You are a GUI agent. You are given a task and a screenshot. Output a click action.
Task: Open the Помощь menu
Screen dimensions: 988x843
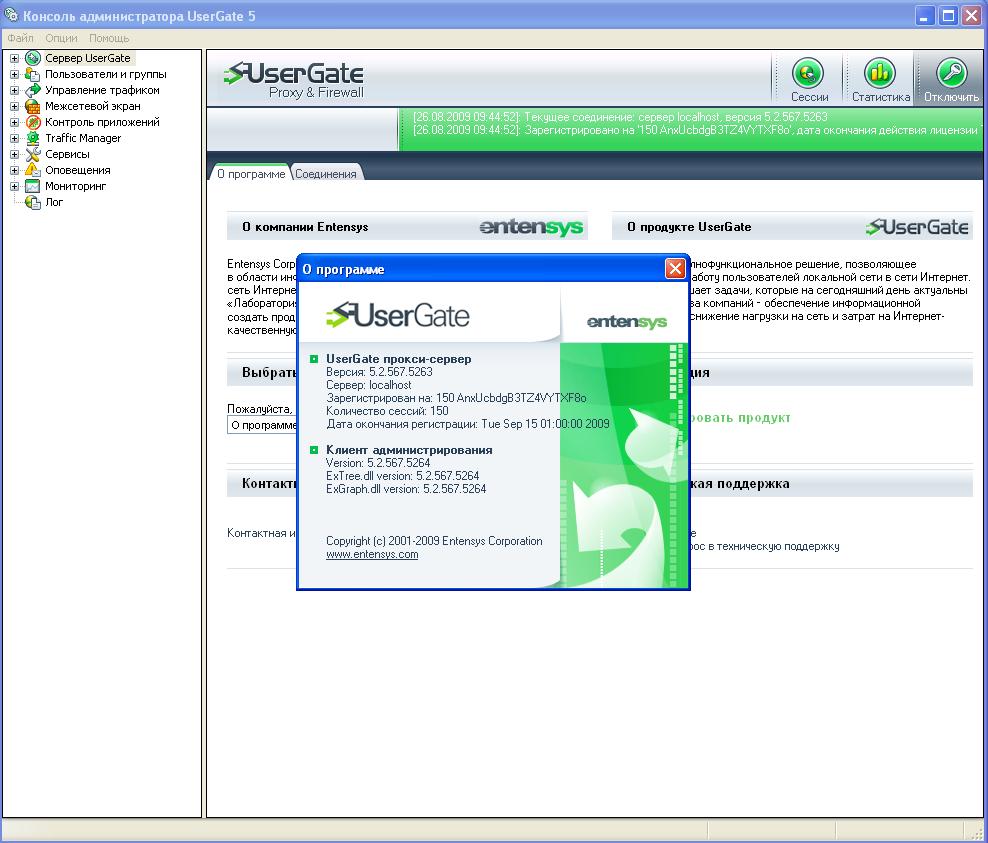[109, 38]
